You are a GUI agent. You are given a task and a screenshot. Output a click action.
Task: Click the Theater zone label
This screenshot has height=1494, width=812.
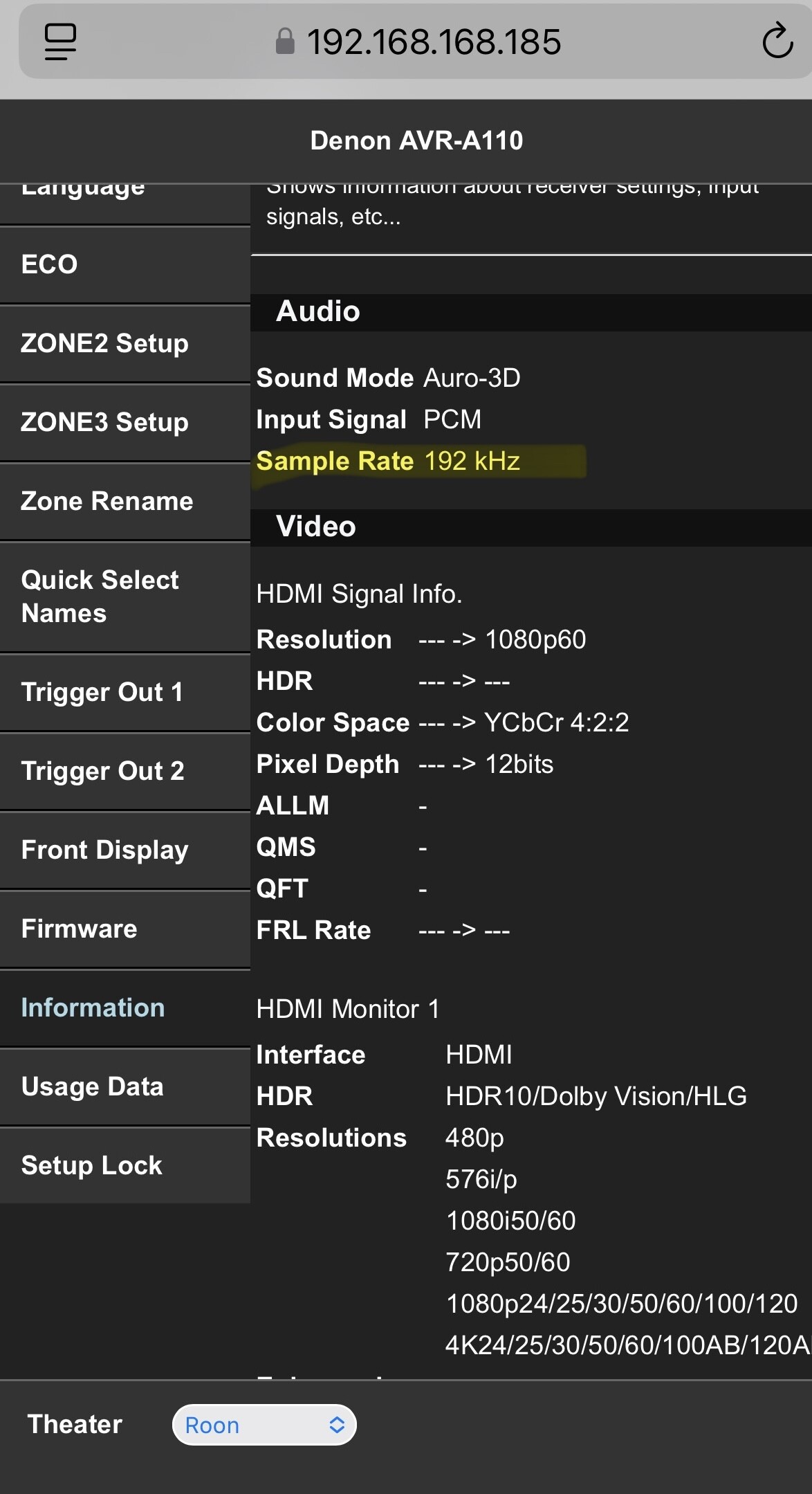pos(75,1424)
